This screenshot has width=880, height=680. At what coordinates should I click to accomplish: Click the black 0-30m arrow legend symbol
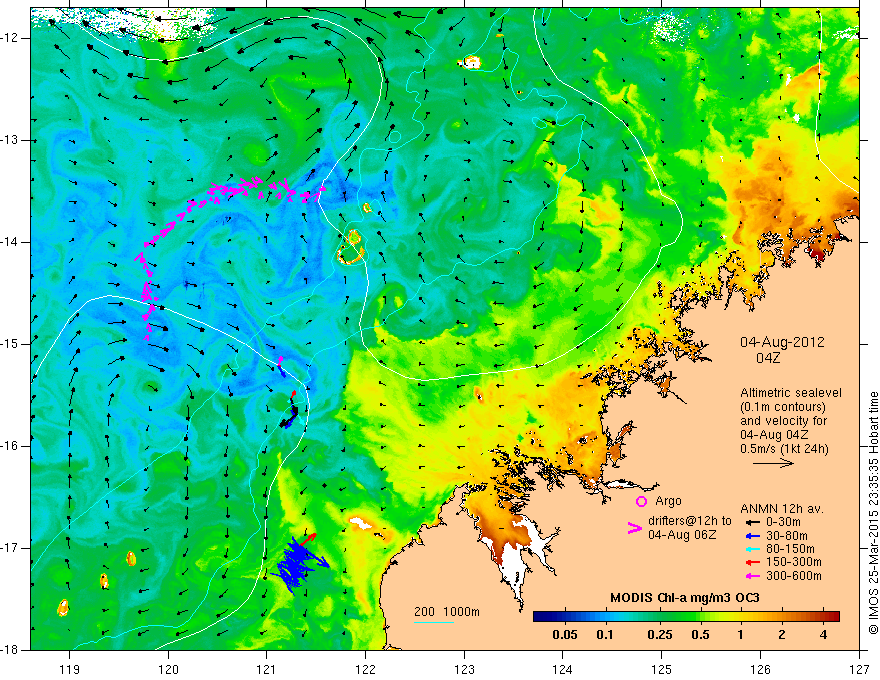751,522
